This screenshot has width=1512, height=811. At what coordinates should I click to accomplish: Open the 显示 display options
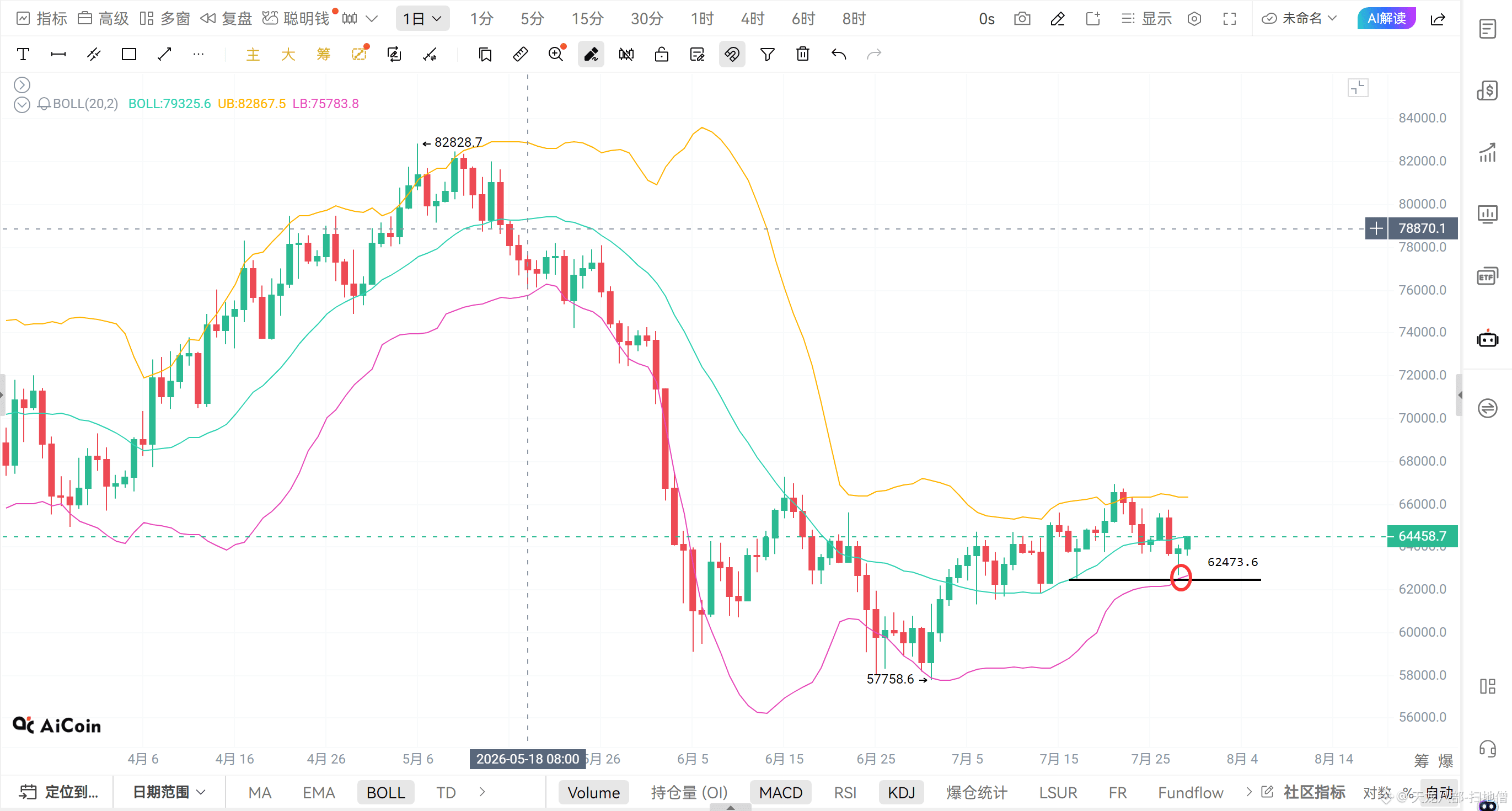click(x=1146, y=19)
